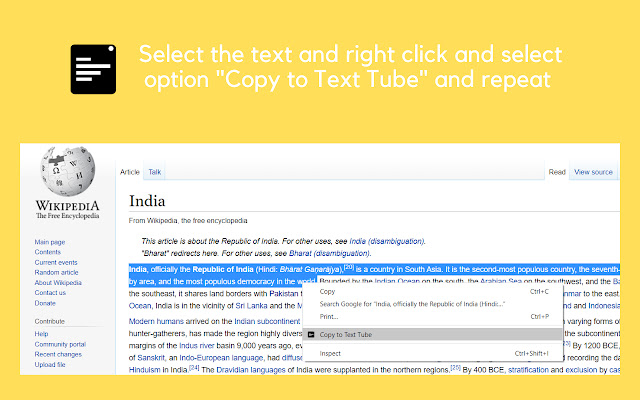Choose Copy to Text Tube option

point(433,334)
